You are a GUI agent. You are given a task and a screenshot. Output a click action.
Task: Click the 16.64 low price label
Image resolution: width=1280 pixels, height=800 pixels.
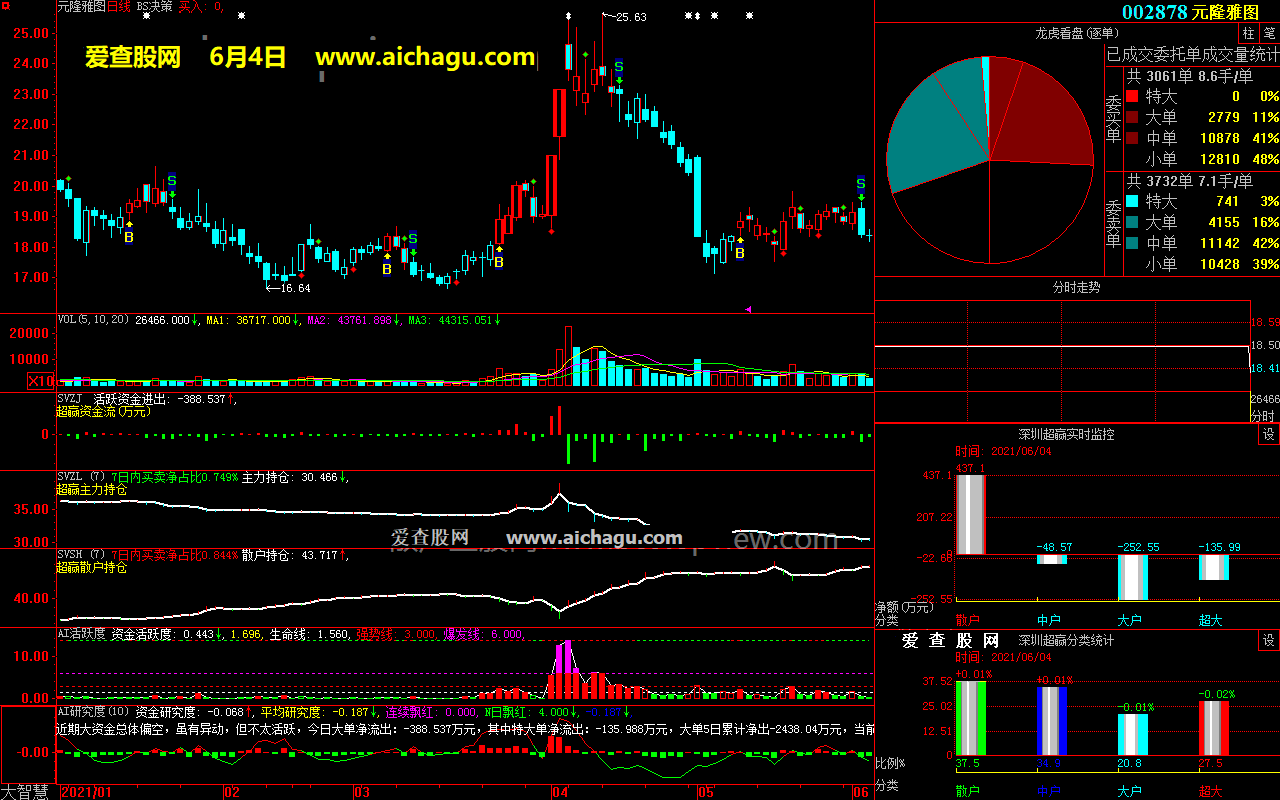coord(295,288)
